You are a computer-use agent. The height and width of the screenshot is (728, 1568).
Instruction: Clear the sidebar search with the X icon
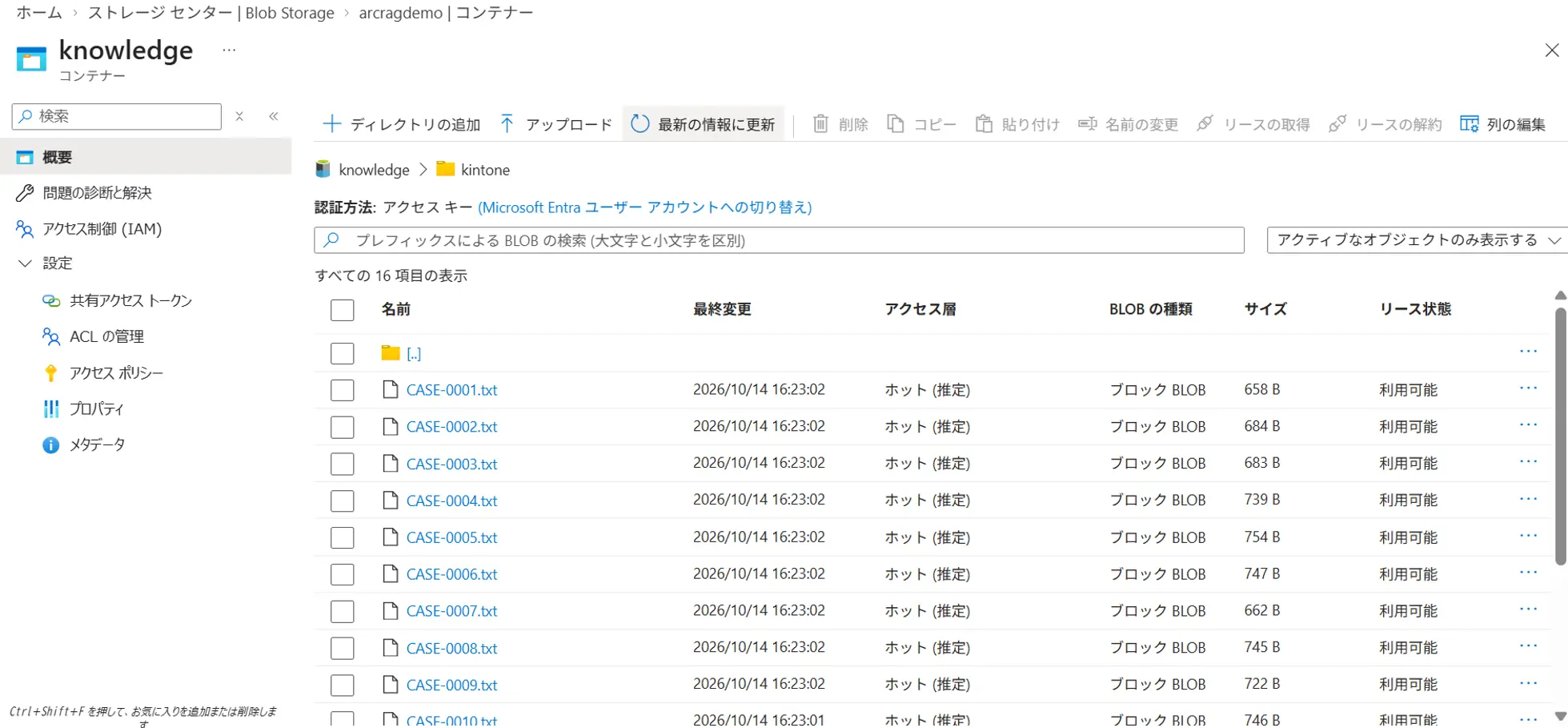tap(239, 116)
